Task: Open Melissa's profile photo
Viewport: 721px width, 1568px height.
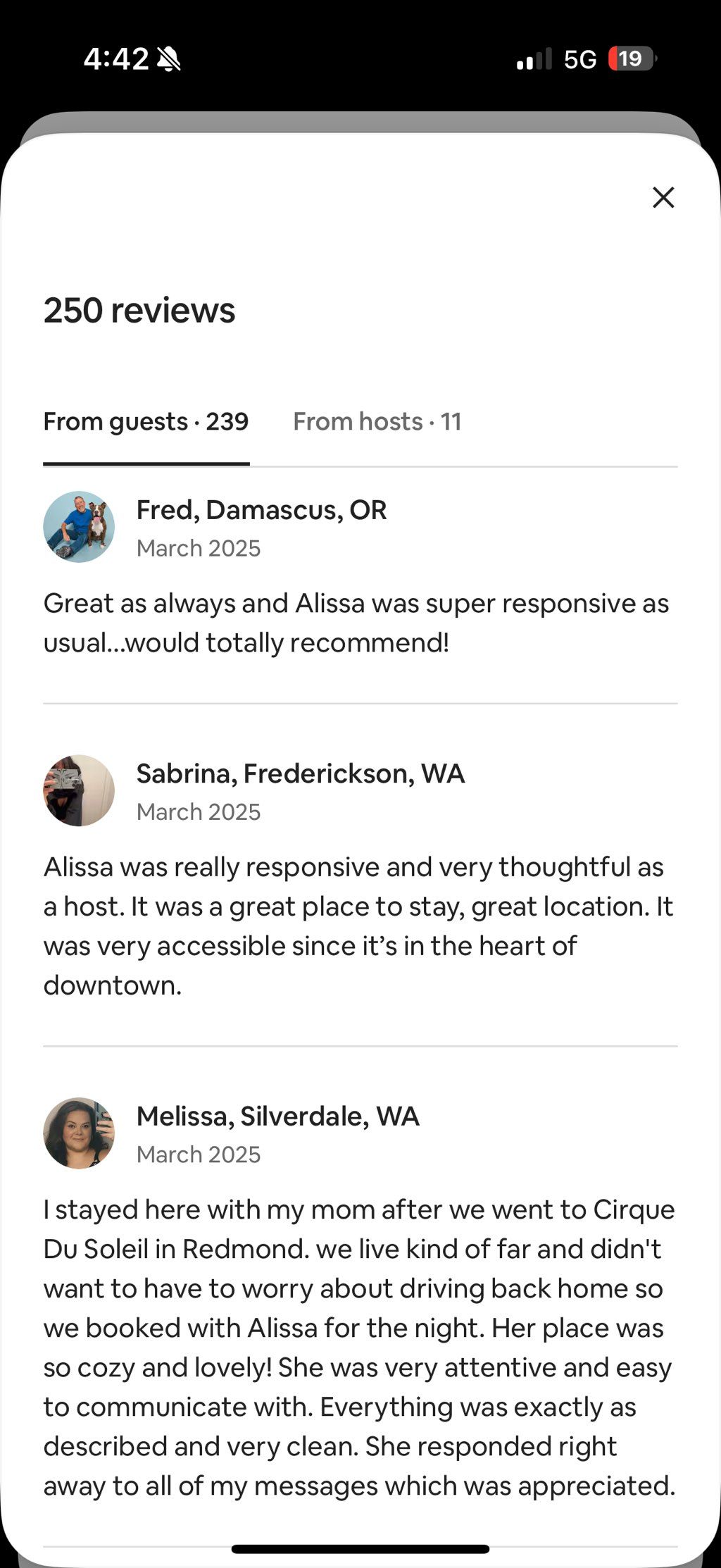Action: coord(79,1133)
